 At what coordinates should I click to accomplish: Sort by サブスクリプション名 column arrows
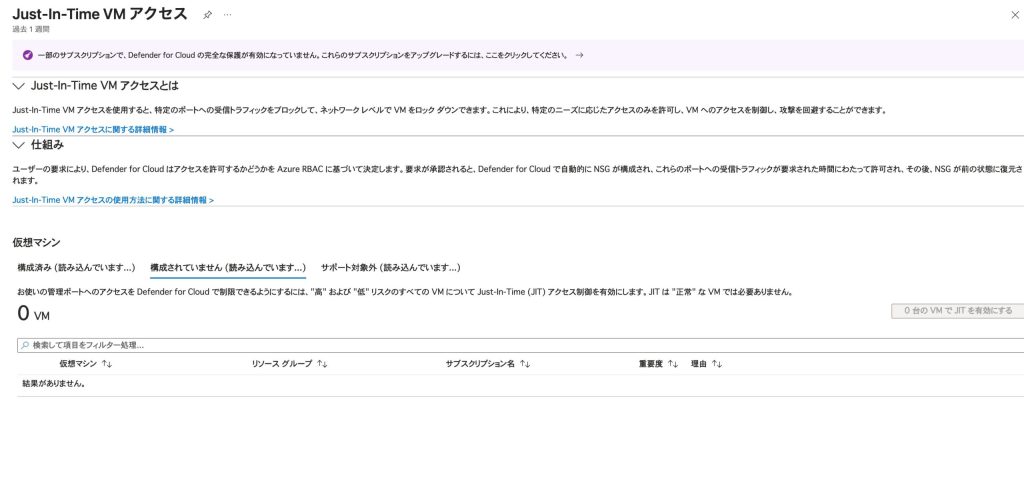pyautogui.click(x=525, y=364)
